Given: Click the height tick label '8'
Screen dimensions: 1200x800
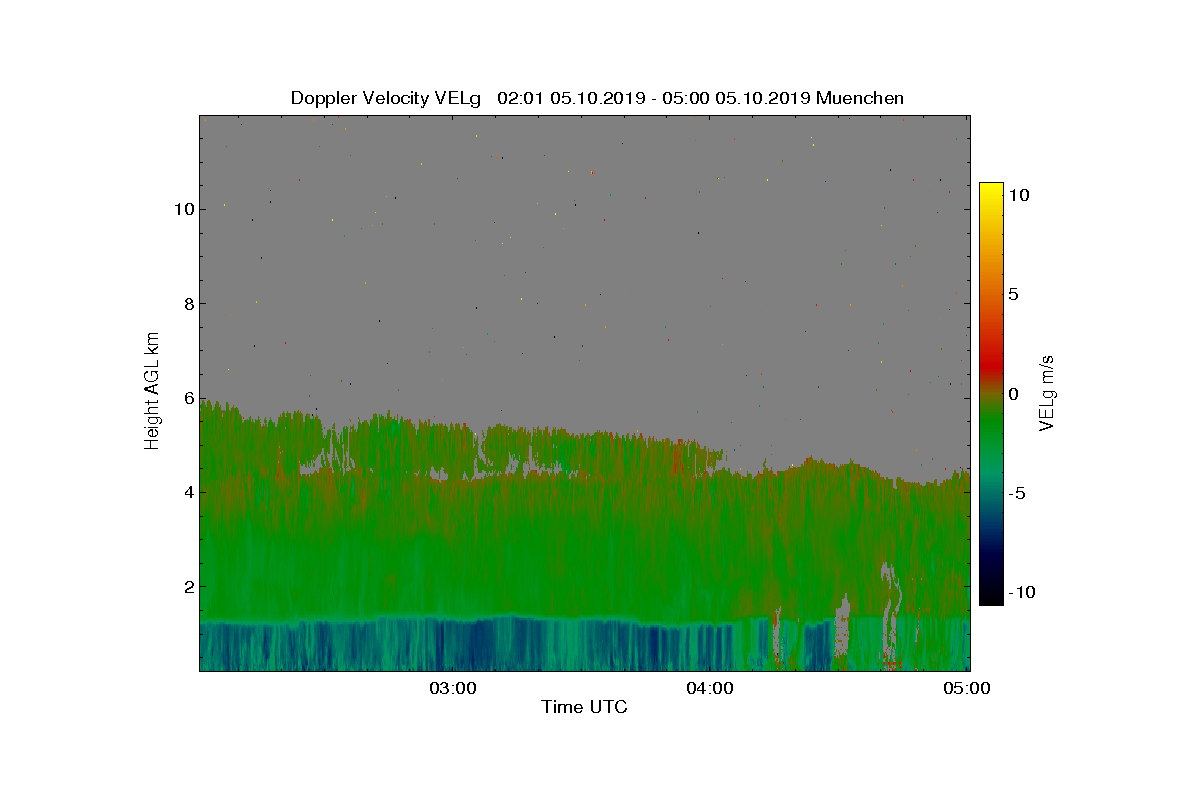Looking at the screenshot, I should [x=188, y=303].
